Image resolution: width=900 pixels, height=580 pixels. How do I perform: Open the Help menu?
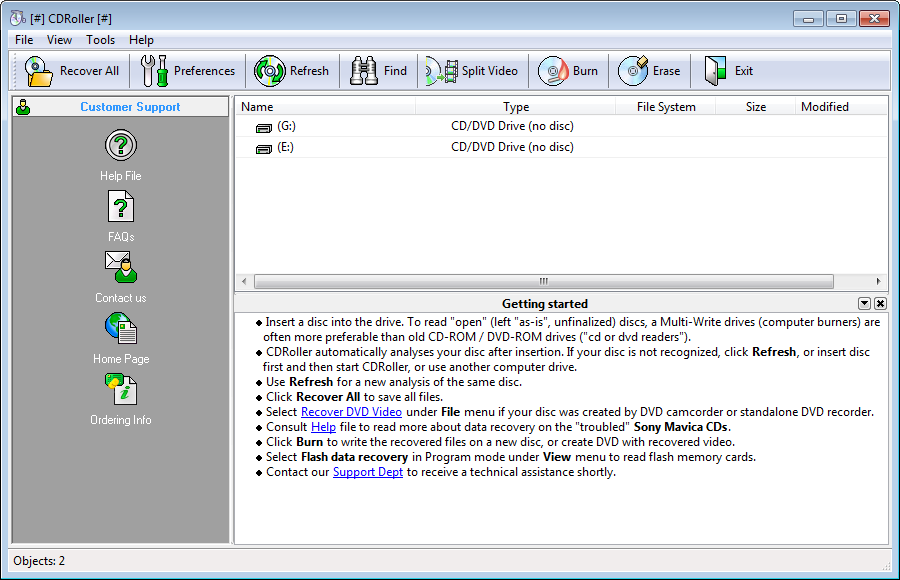coord(141,40)
